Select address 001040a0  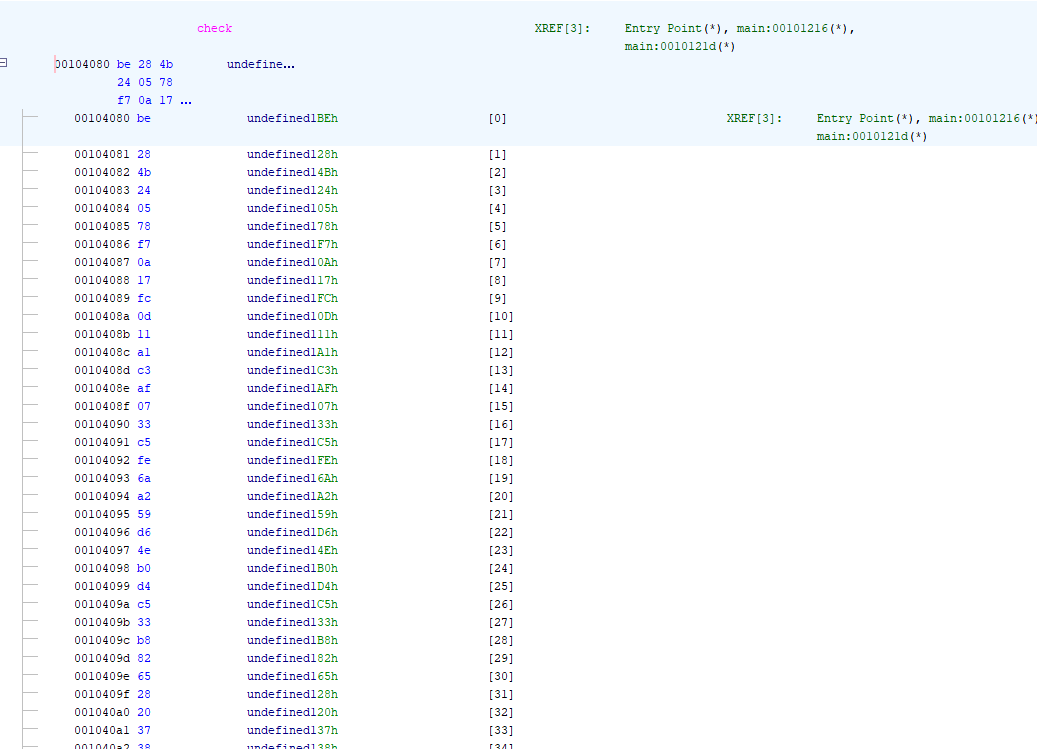click(x=102, y=712)
